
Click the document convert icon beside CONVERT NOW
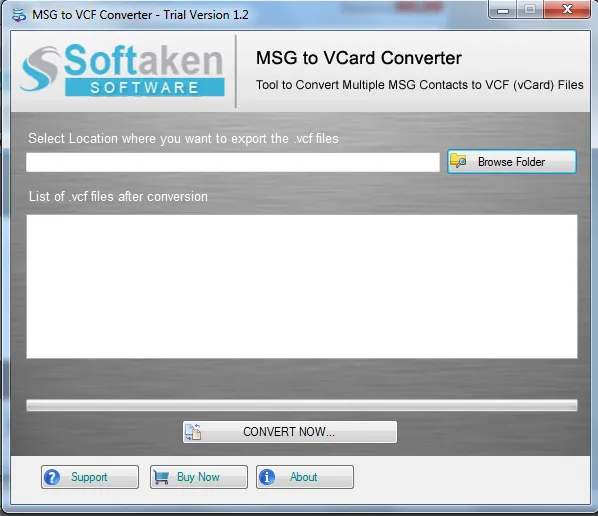[x=193, y=432]
